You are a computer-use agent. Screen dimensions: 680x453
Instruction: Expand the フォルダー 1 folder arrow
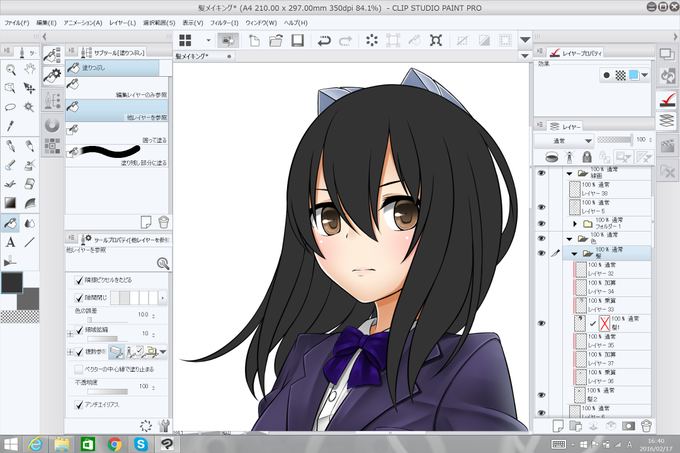tap(575, 224)
